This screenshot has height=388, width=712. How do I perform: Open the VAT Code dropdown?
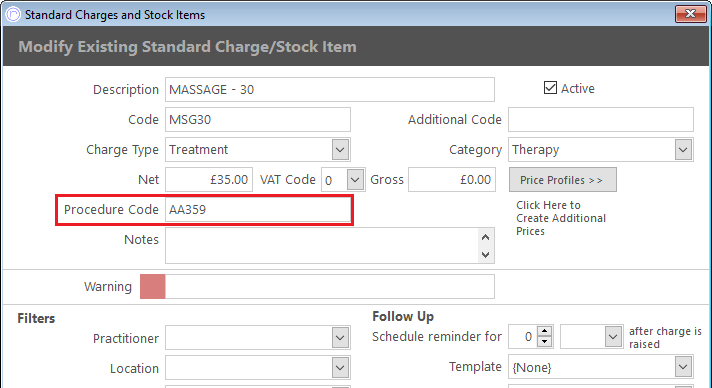pos(355,179)
